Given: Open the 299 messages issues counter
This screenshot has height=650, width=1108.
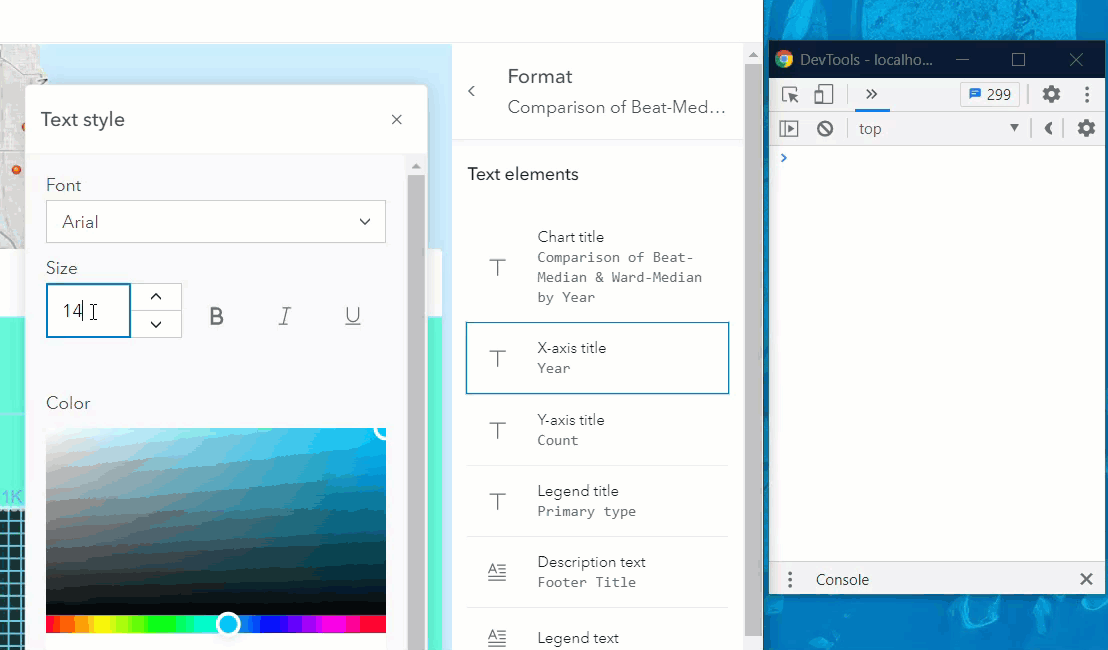Looking at the screenshot, I should click(x=989, y=94).
